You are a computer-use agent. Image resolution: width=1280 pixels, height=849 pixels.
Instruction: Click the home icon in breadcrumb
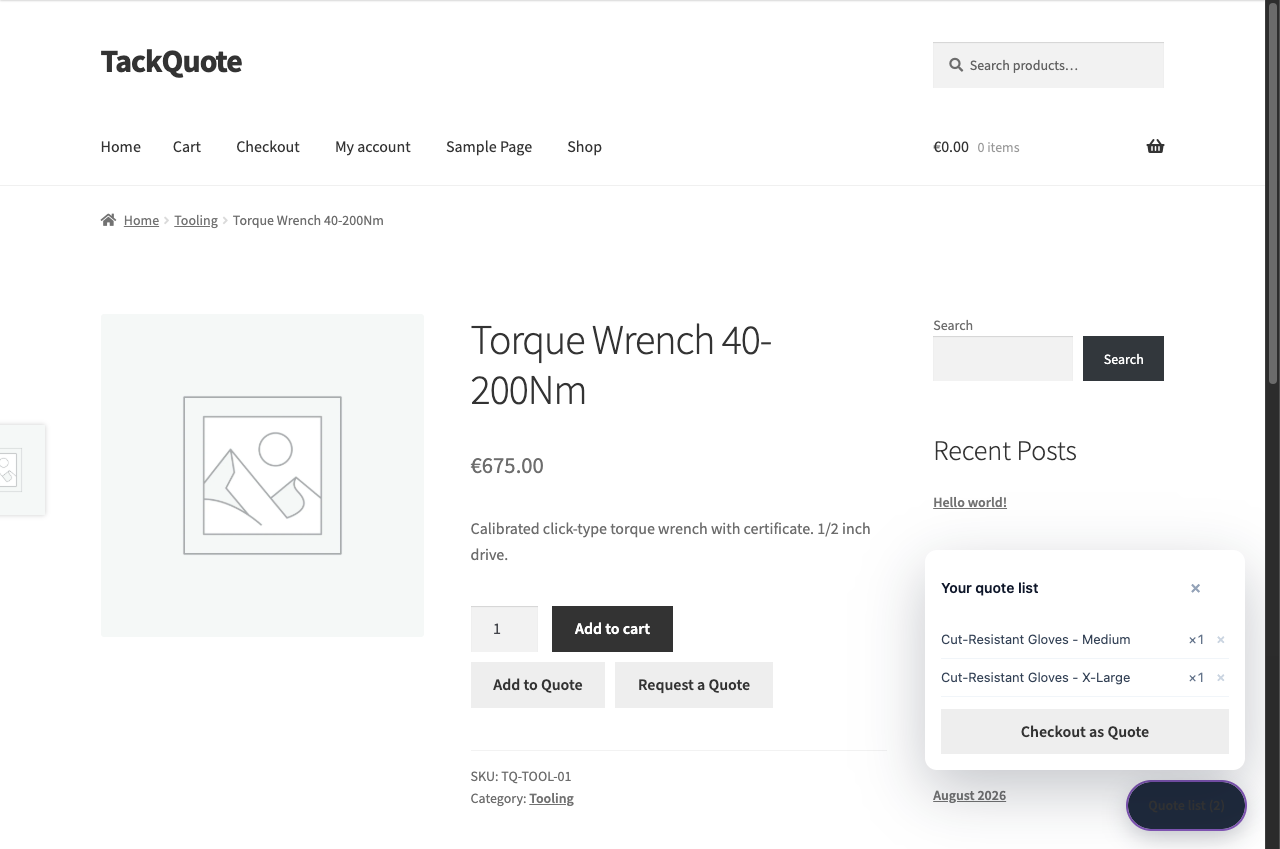[108, 220]
